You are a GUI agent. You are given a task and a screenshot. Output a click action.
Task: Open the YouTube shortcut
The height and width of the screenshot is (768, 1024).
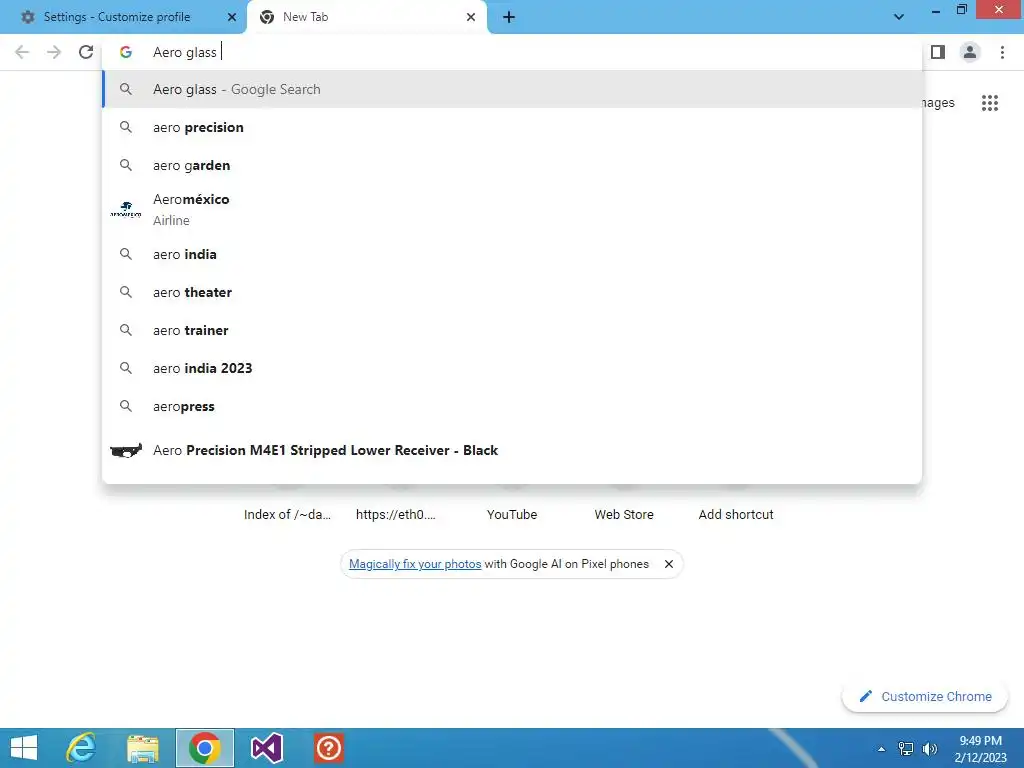(x=512, y=514)
